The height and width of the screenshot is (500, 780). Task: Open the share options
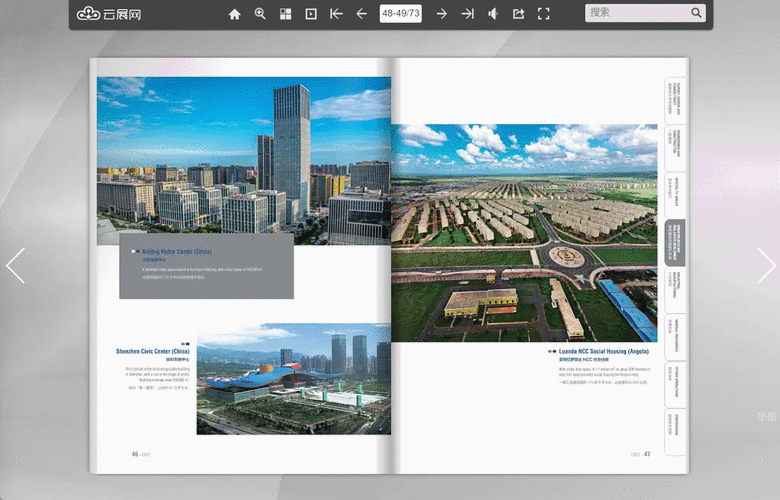point(518,14)
